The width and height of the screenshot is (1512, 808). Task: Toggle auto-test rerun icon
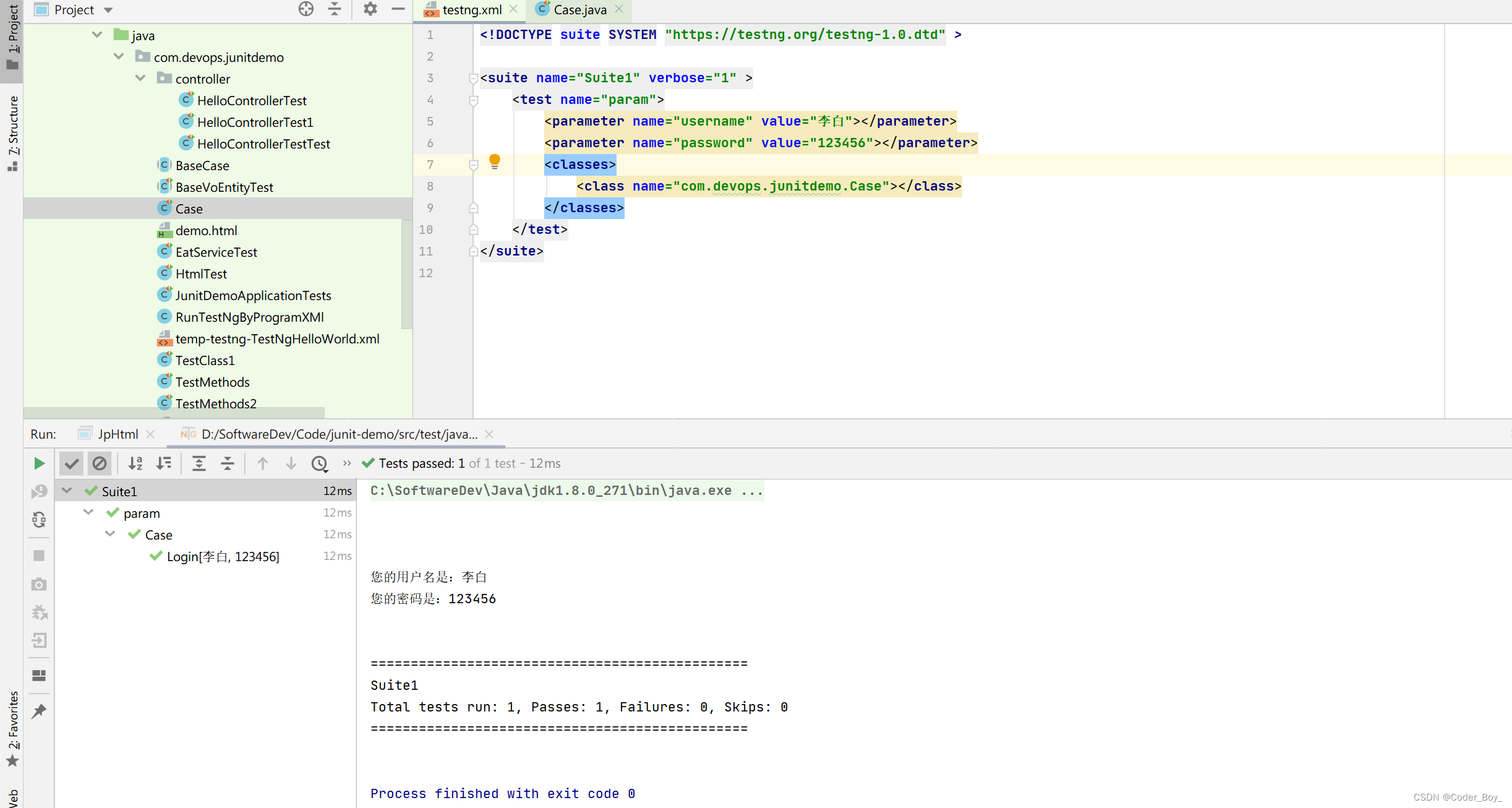39,520
